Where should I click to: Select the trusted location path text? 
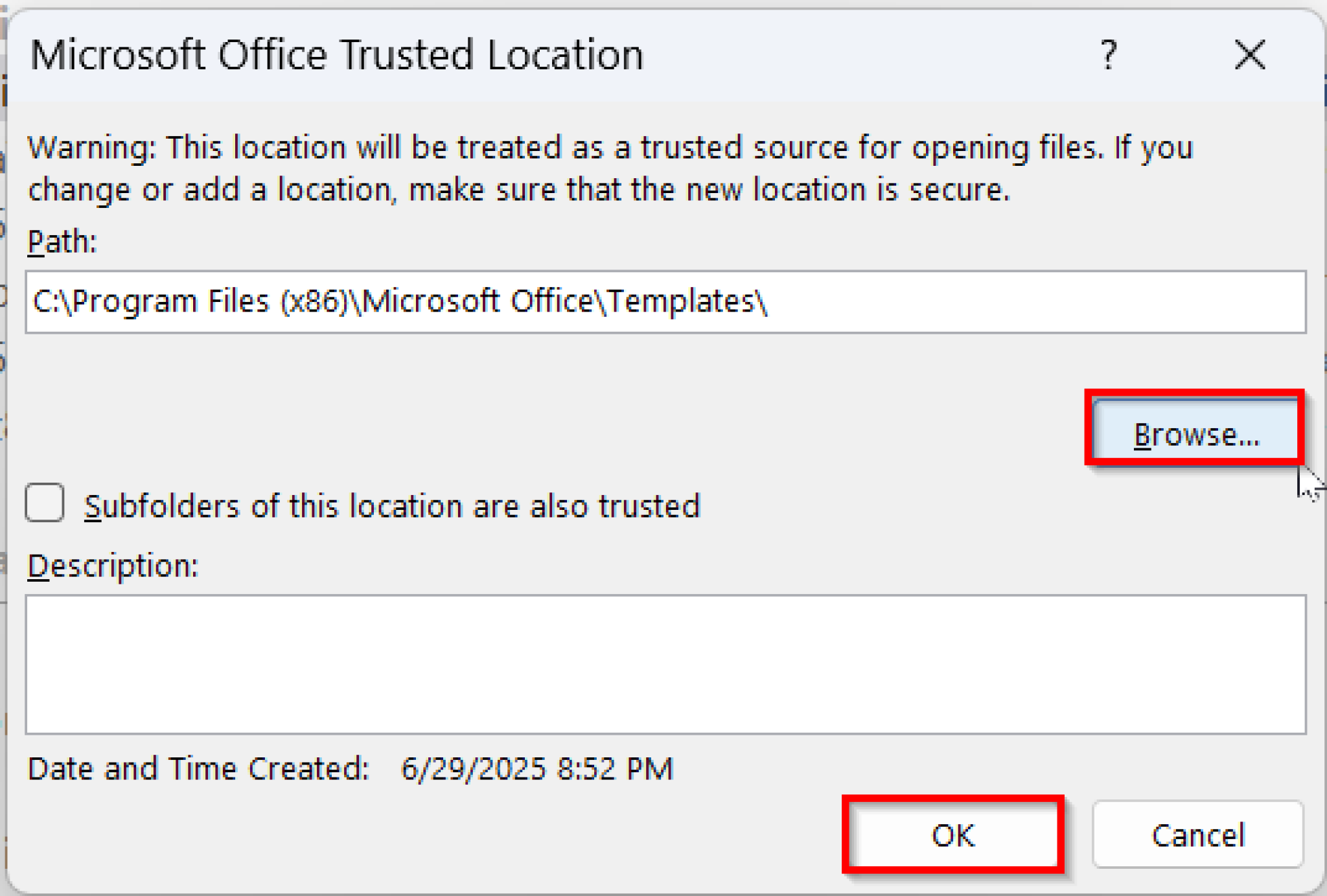pyautogui.click(x=400, y=301)
